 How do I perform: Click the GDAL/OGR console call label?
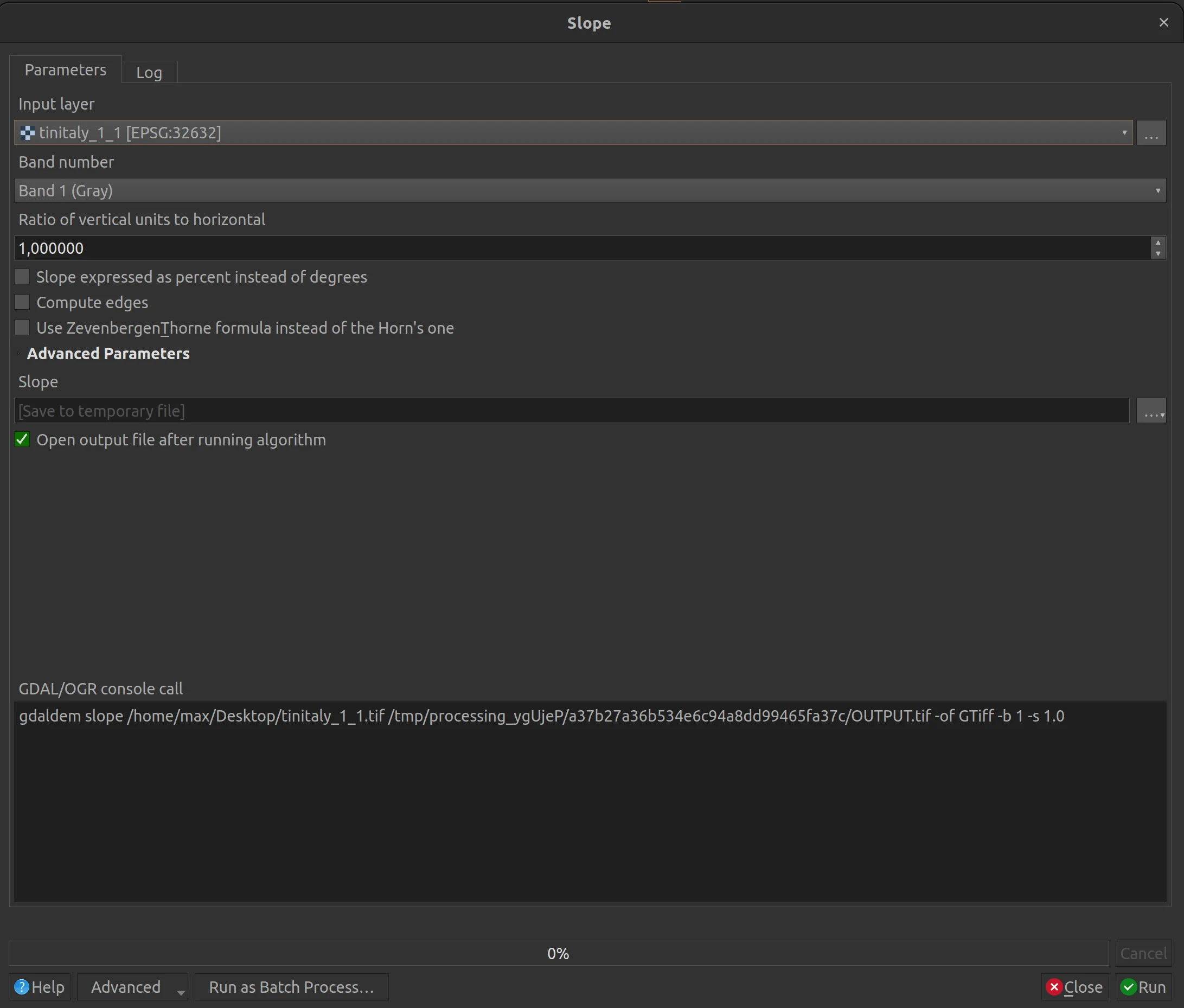100,688
